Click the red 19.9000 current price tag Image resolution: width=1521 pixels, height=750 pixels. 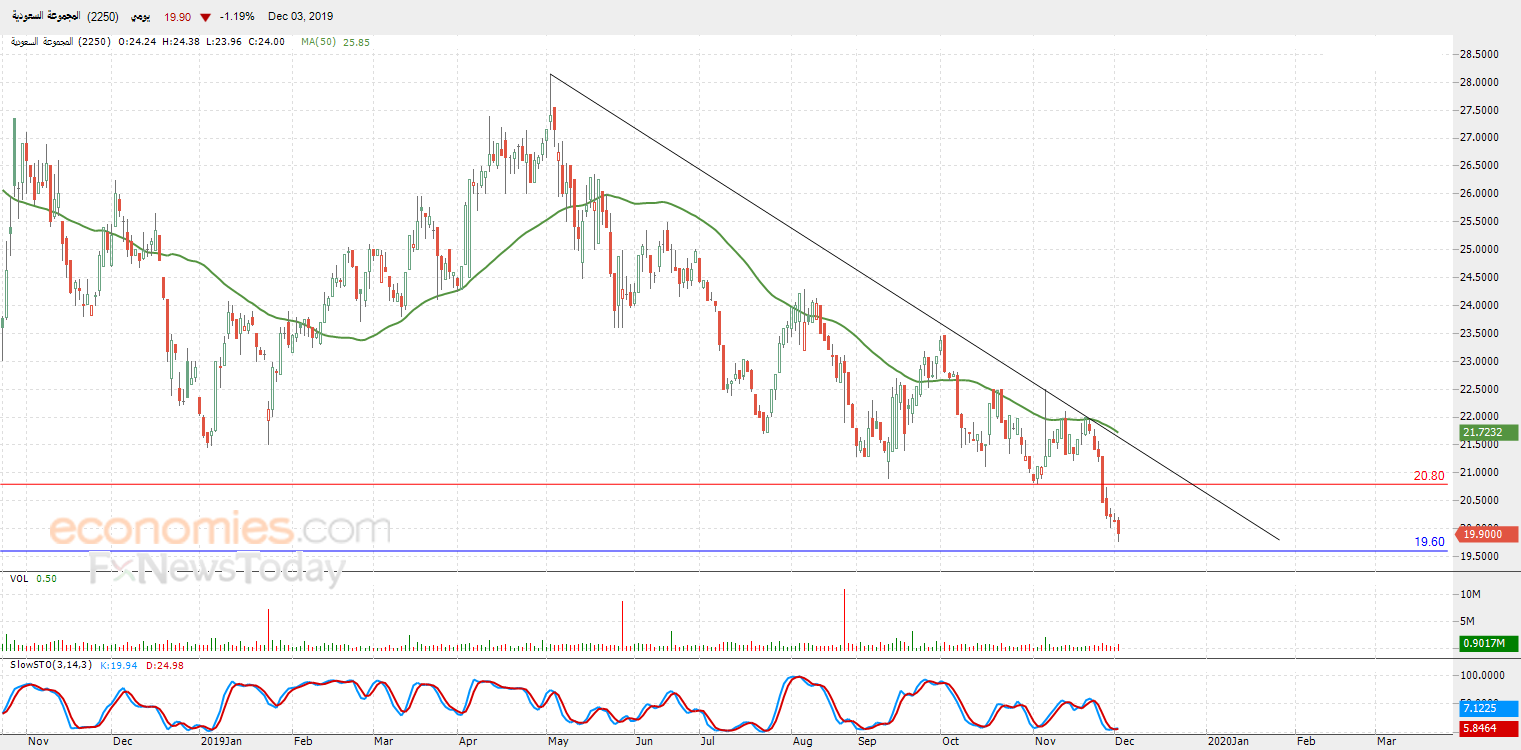point(1488,534)
